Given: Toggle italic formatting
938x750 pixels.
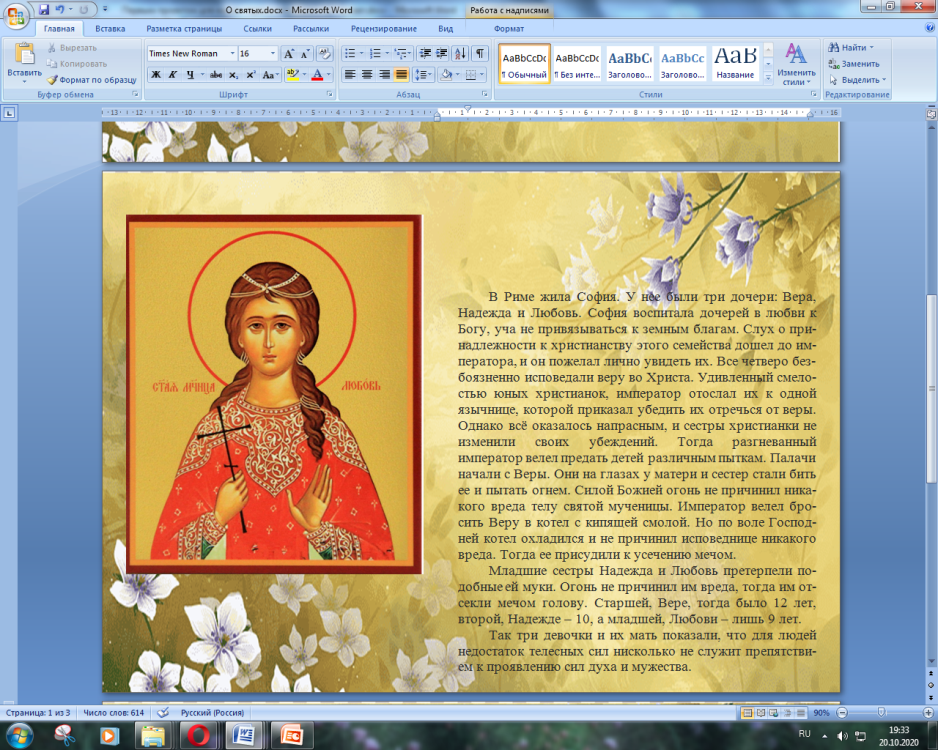Looking at the screenshot, I should point(172,75).
